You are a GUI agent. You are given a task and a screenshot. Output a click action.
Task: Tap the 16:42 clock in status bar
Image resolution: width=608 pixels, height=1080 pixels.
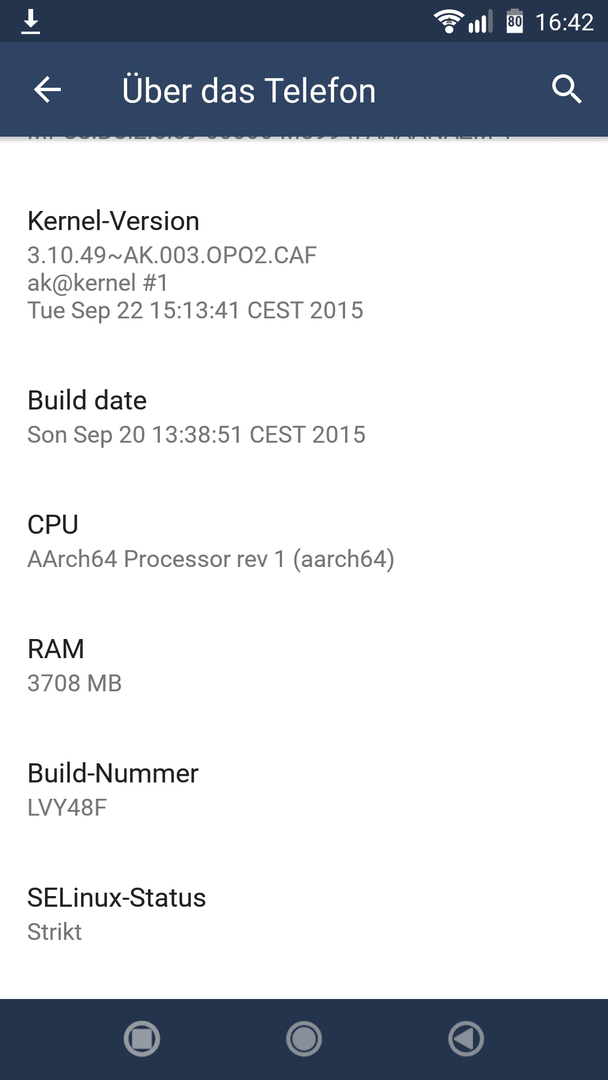(564, 22)
